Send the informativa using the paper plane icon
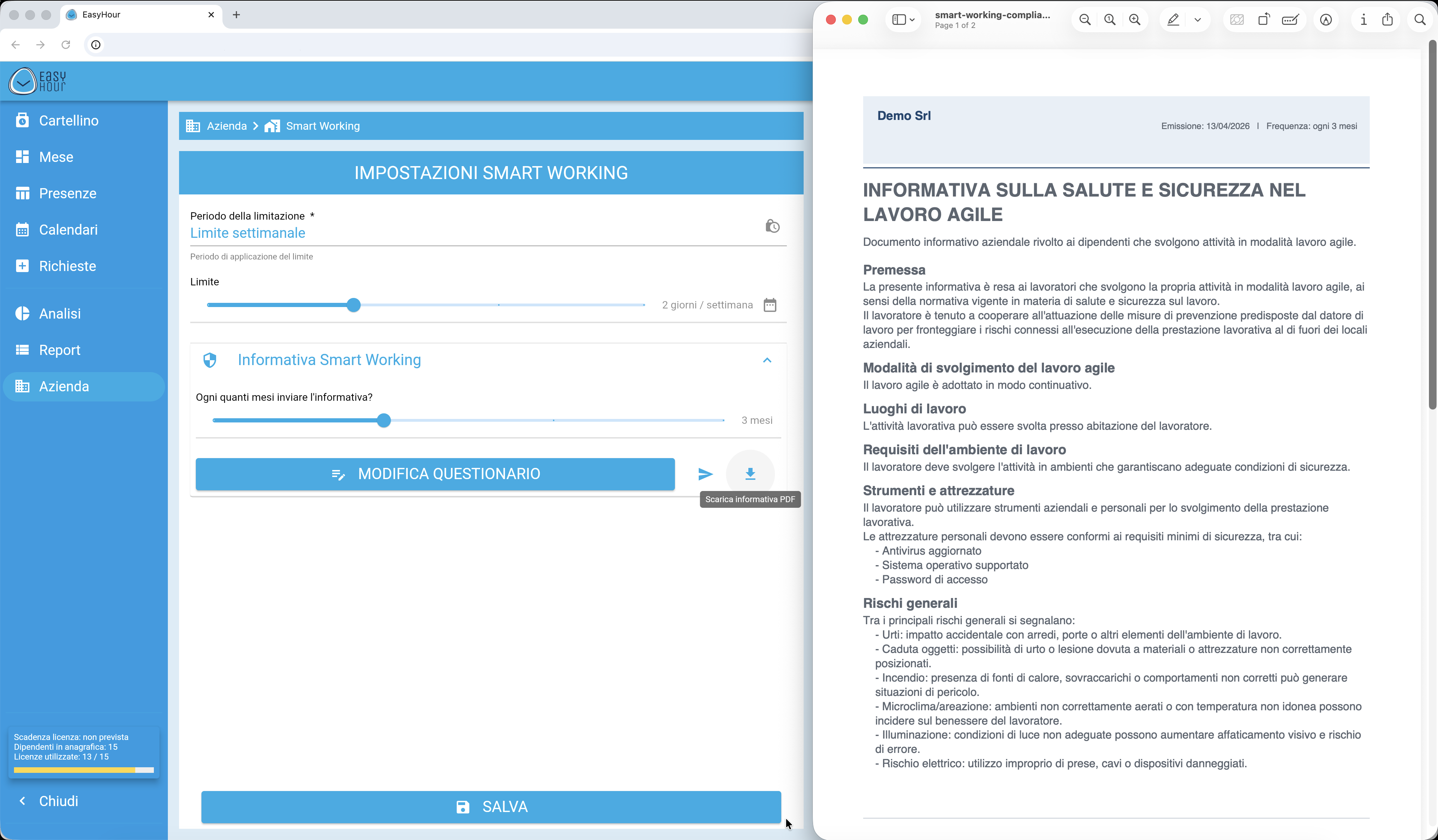This screenshot has width=1438, height=840. pos(705,474)
